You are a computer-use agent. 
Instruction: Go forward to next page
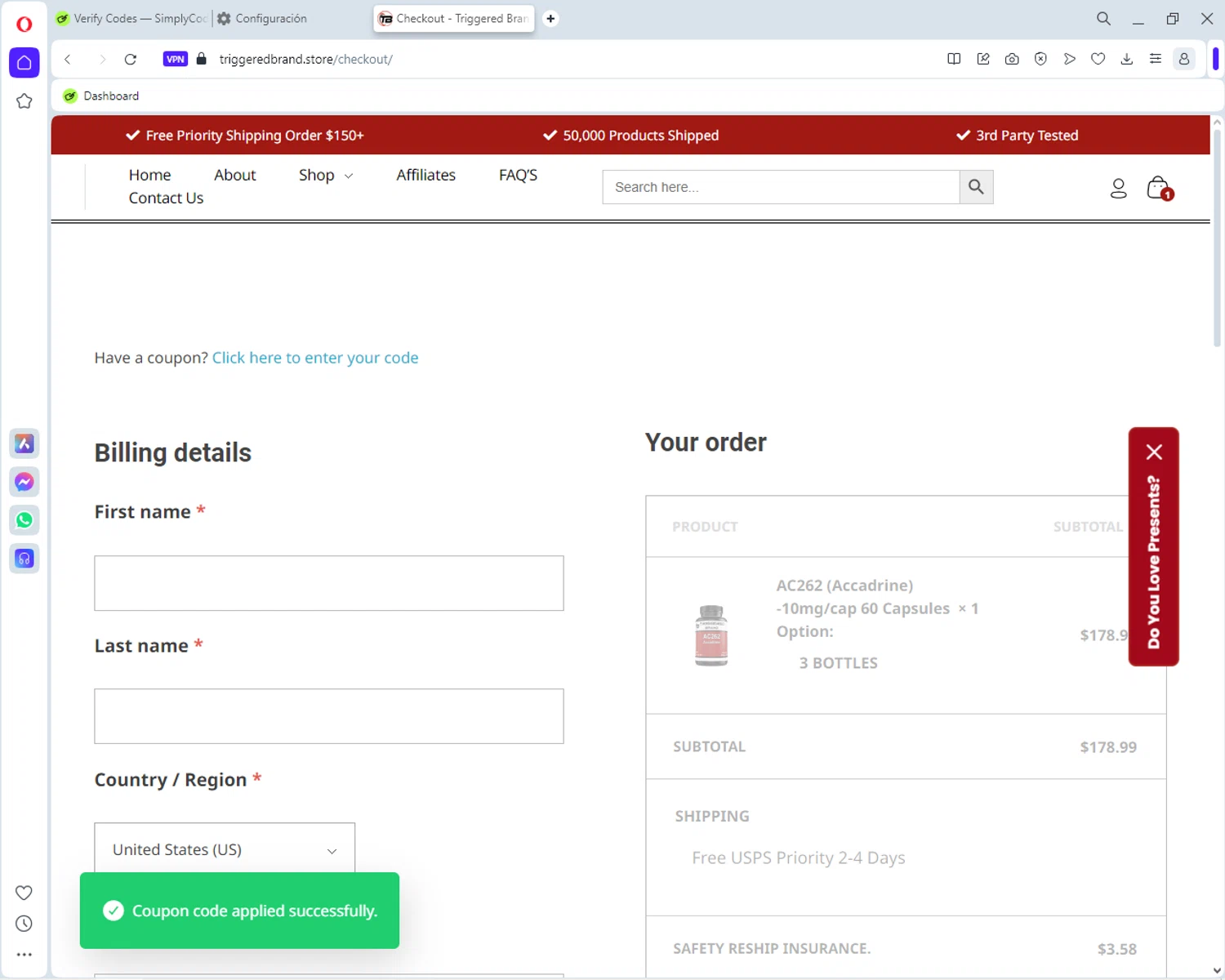102,59
